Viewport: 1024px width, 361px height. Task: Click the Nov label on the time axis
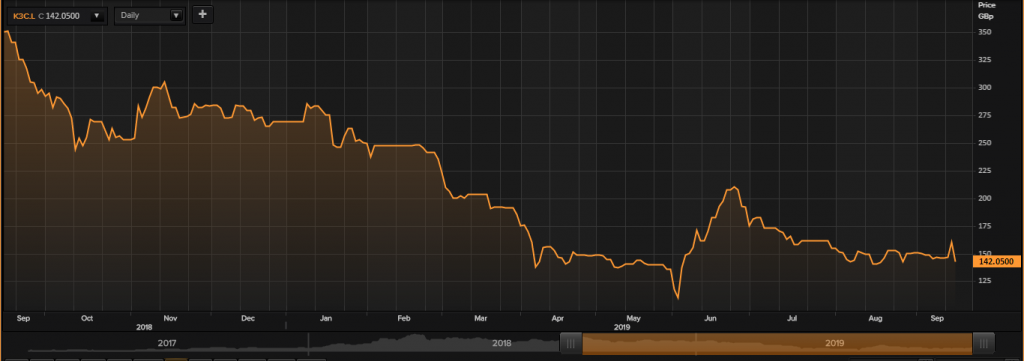[x=170, y=319]
